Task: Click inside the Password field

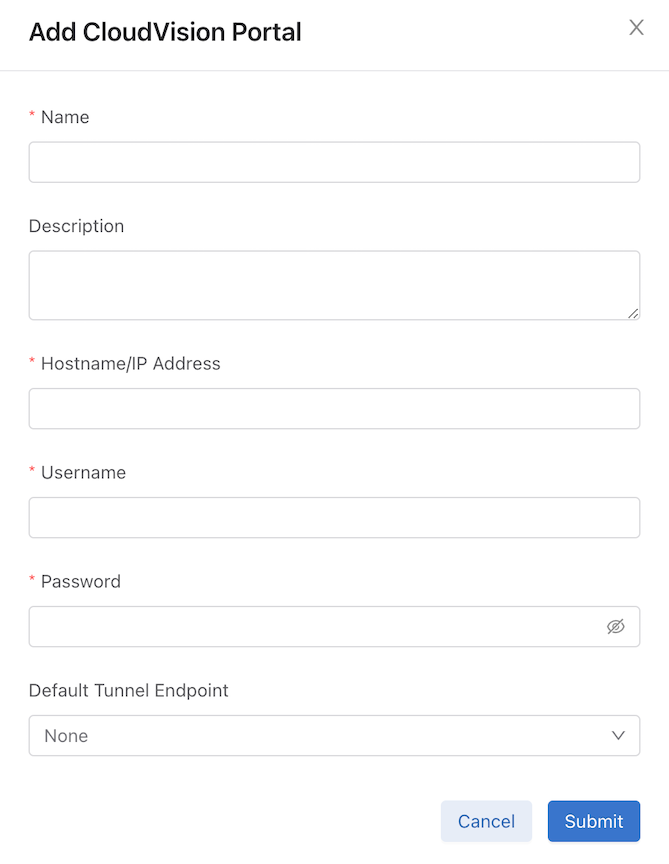Action: (317, 627)
